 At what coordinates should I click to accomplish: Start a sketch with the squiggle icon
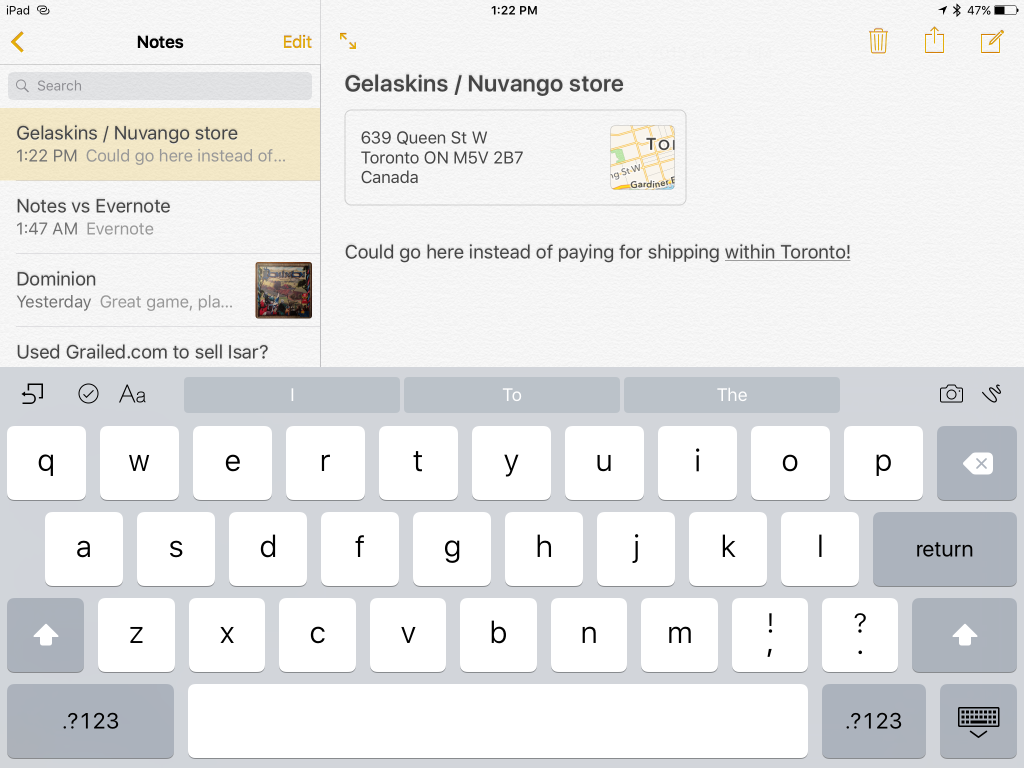click(992, 394)
